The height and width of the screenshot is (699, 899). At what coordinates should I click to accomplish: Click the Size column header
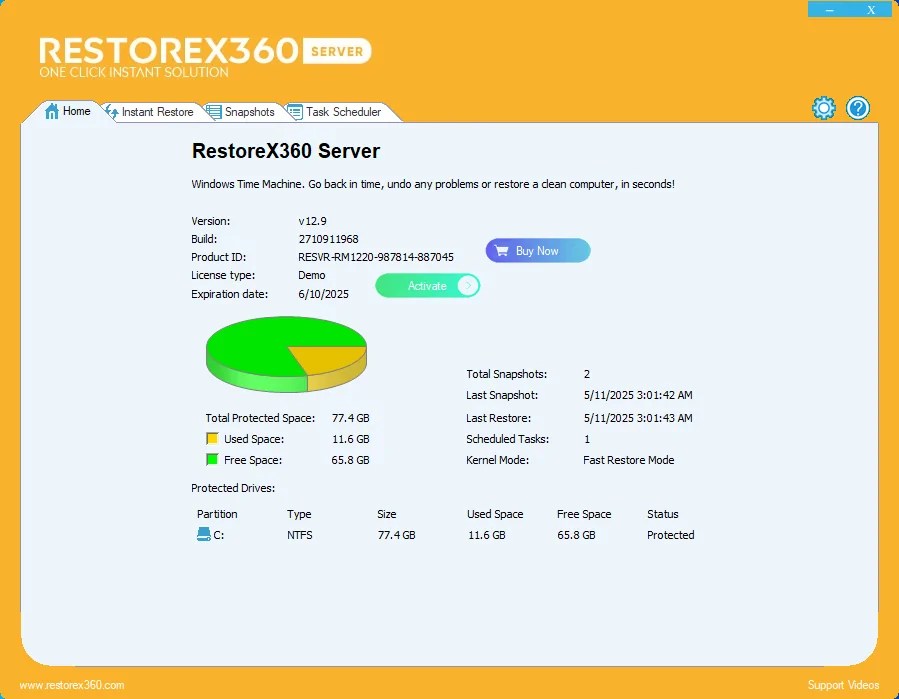tap(386, 514)
